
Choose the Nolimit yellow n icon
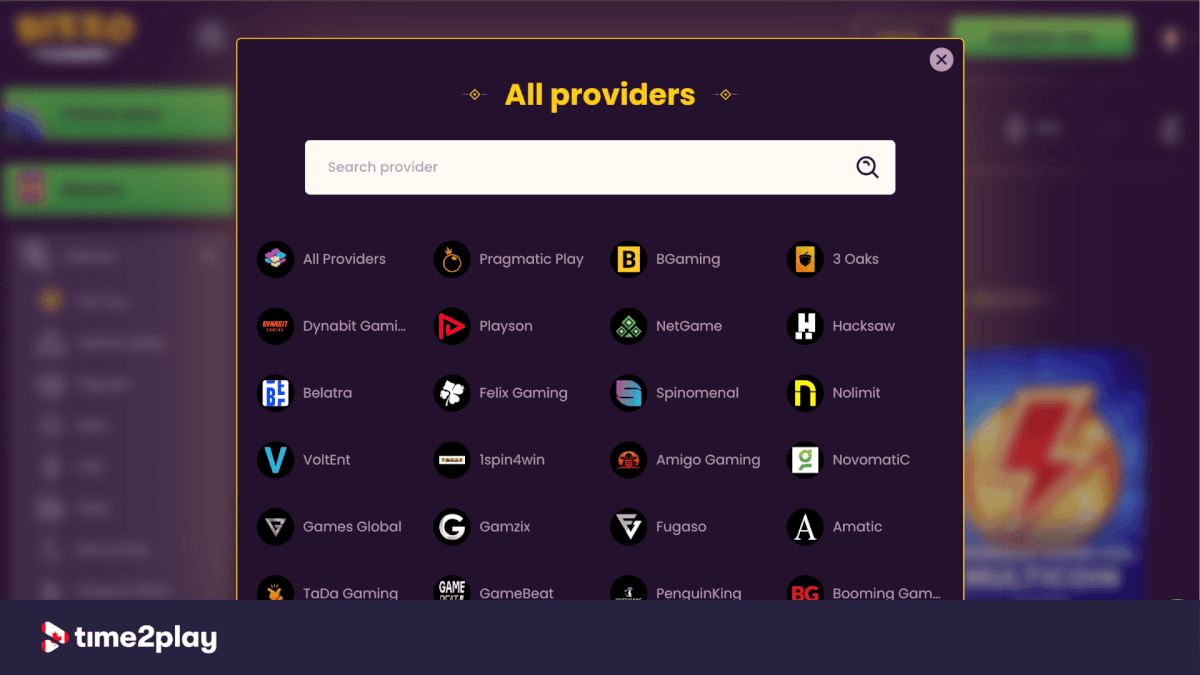tap(805, 393)
